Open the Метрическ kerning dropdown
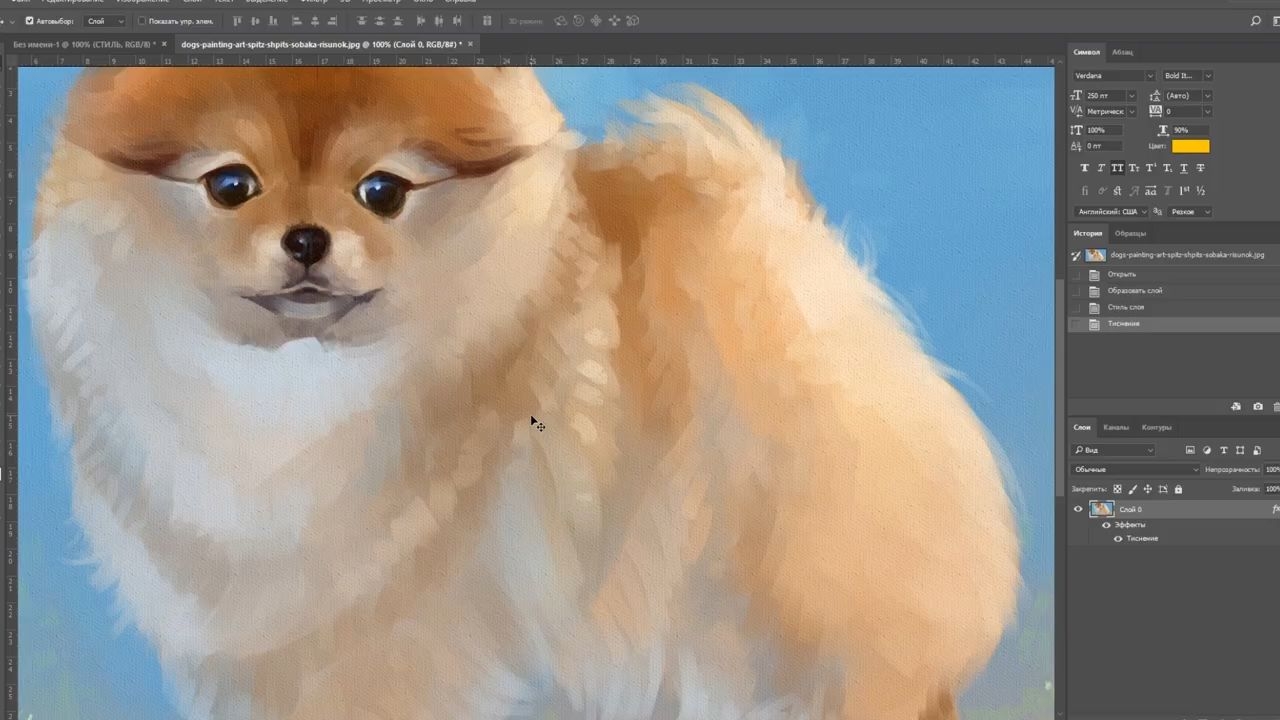Image resolution: width=1280 pixels, height=720 pixels. 1131,111
